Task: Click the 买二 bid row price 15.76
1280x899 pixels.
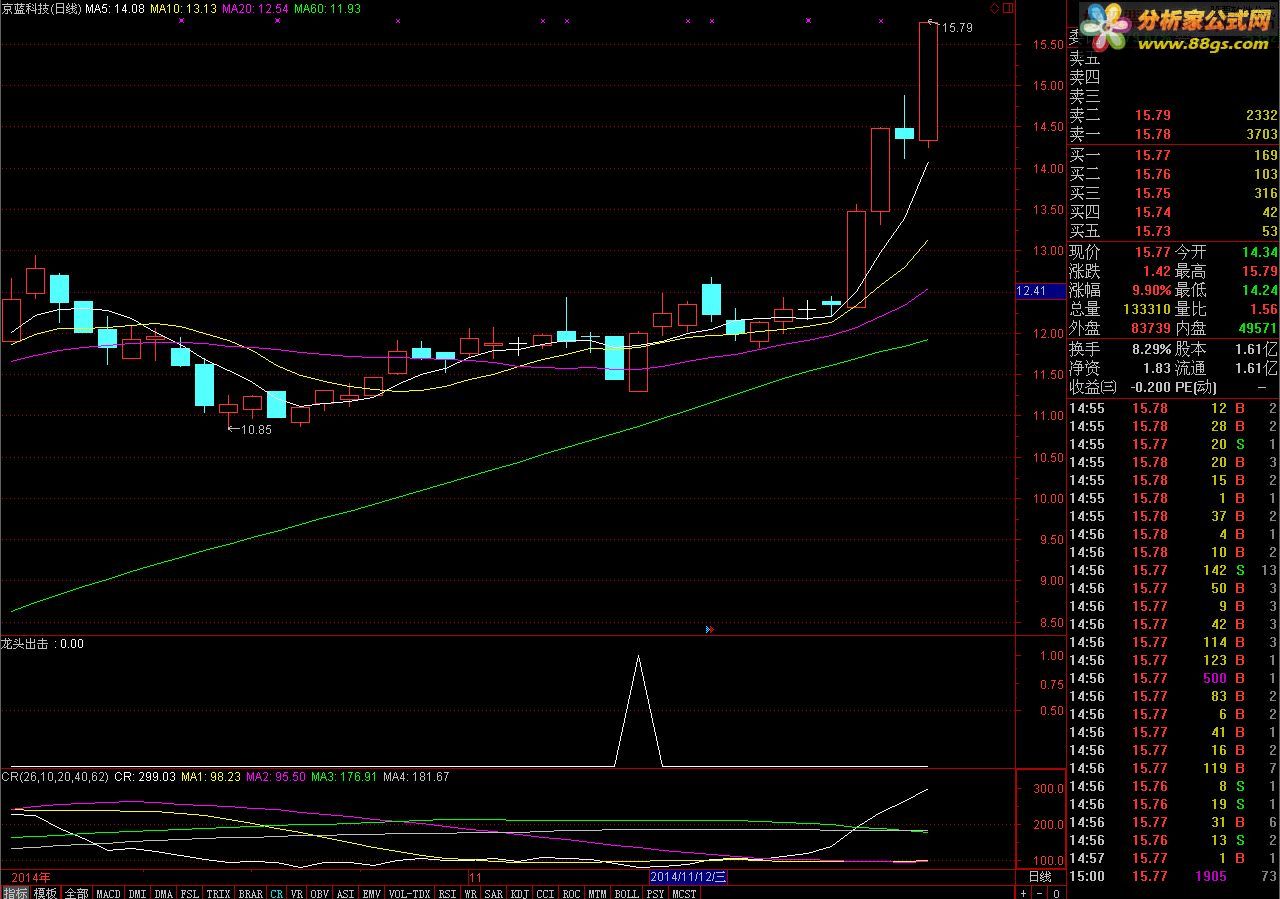Action: (1151, 174)
